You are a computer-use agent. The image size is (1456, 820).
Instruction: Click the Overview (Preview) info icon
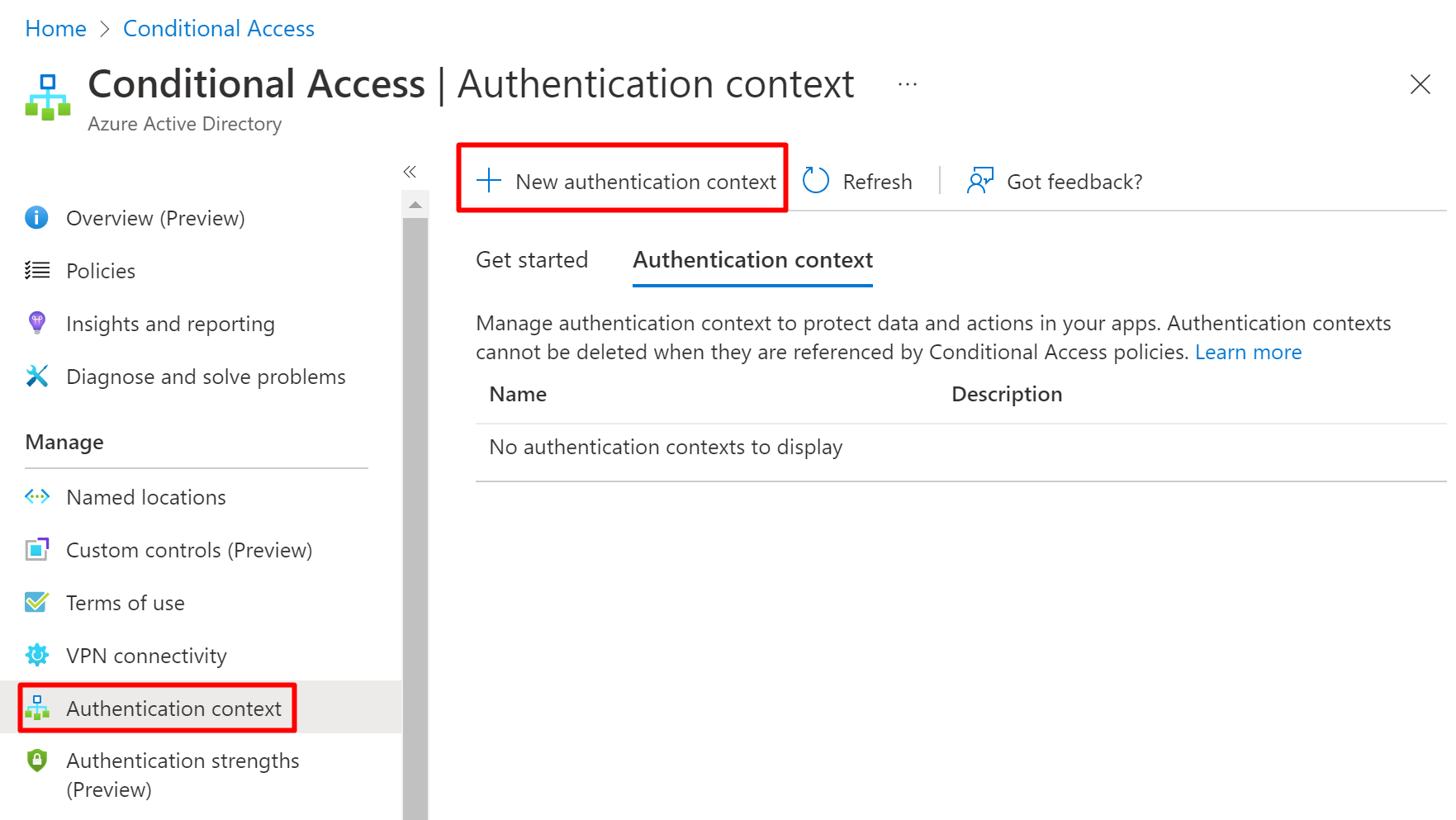point(36,218)
